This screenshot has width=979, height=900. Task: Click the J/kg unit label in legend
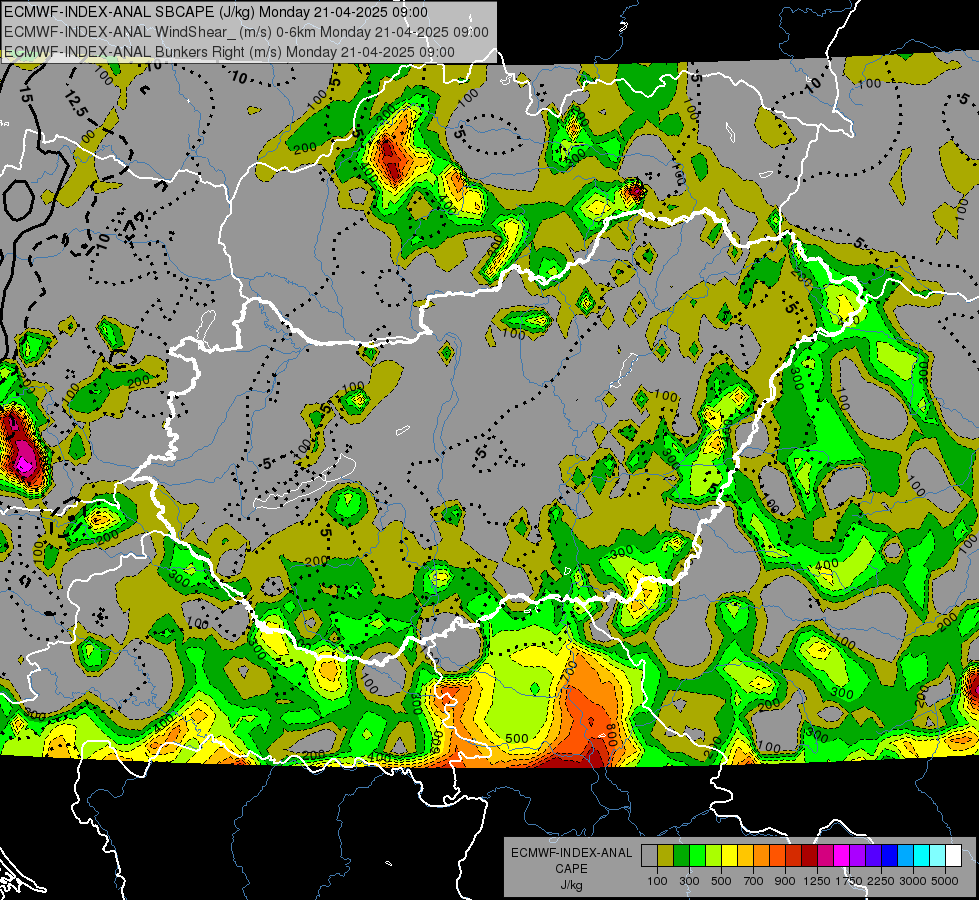click(571, 885)
